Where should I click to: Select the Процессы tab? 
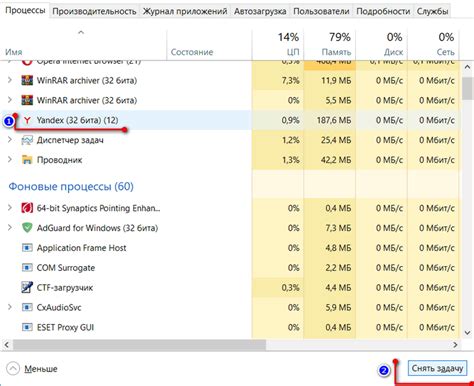coord(25,10)
